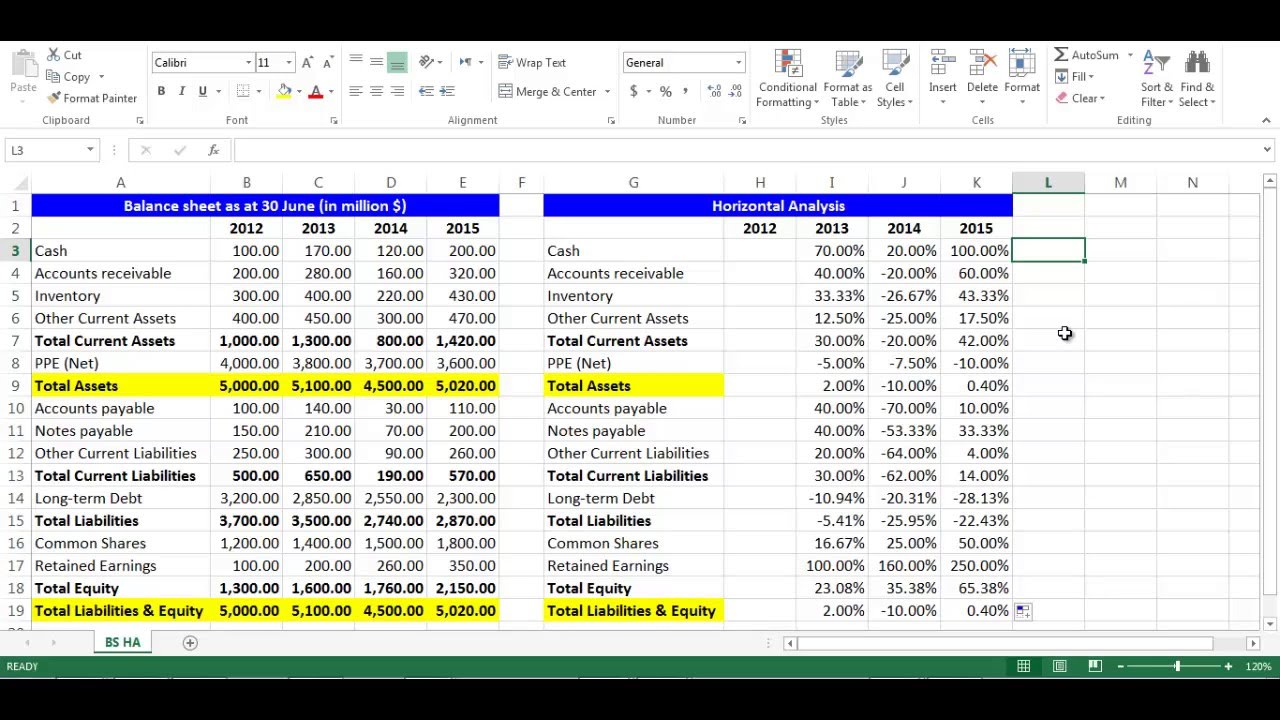Switch to Page Layout view in the status bar
This screenshot has height=720, width=1280.
[1060, 666]
